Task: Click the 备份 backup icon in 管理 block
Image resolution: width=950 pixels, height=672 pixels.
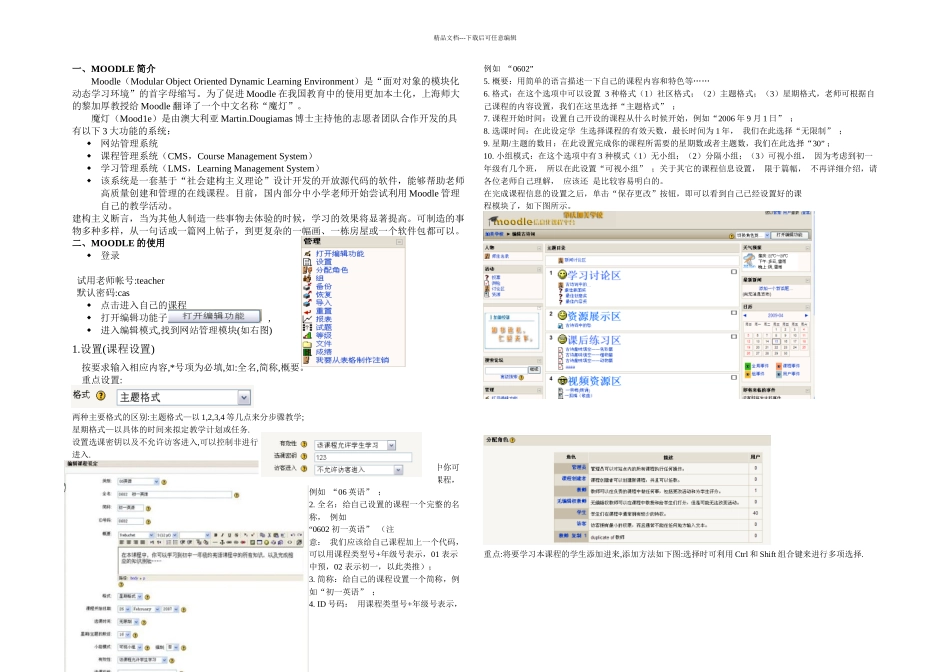Action: pos(308,287)
